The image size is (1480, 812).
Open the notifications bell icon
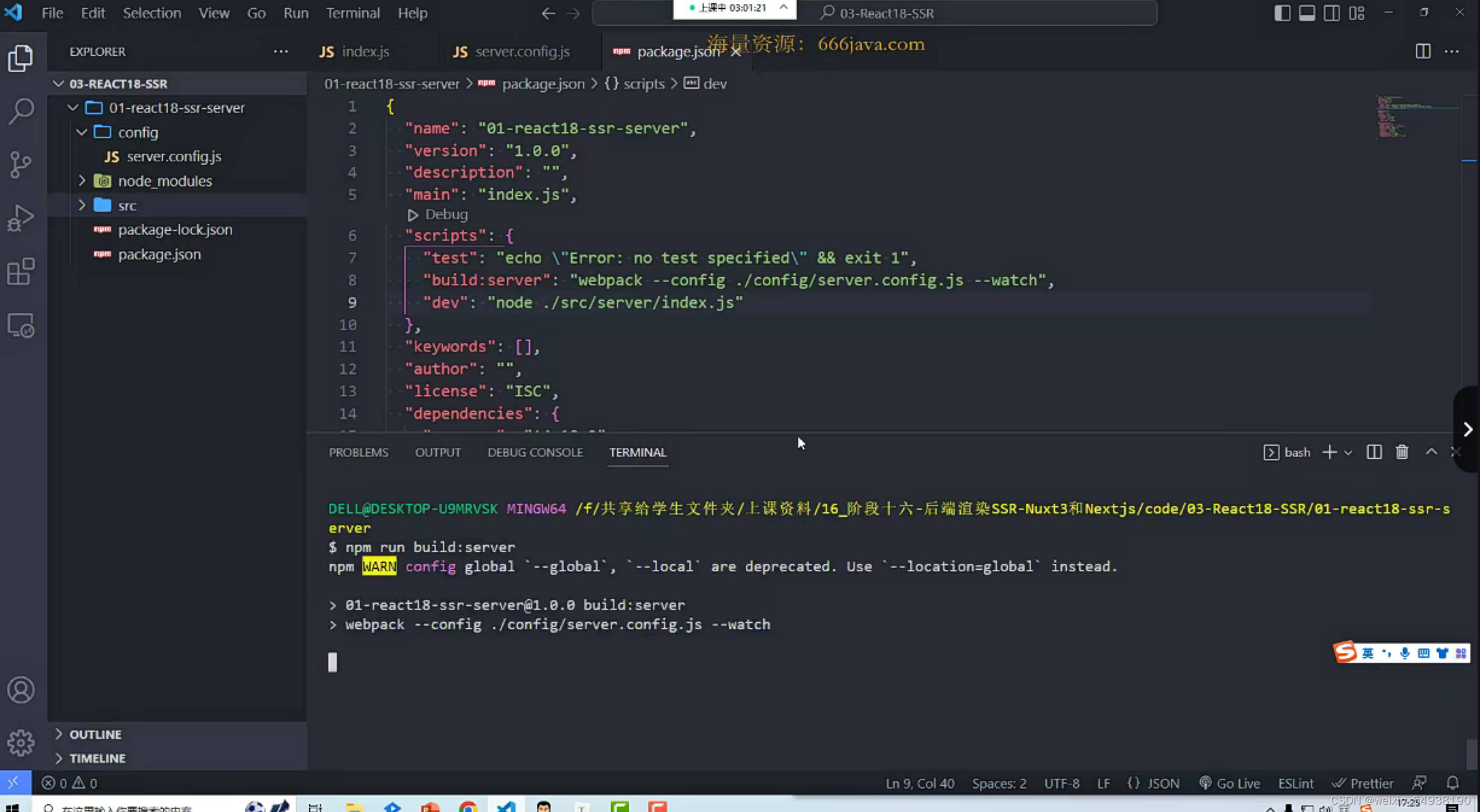tap(1453, 783)
